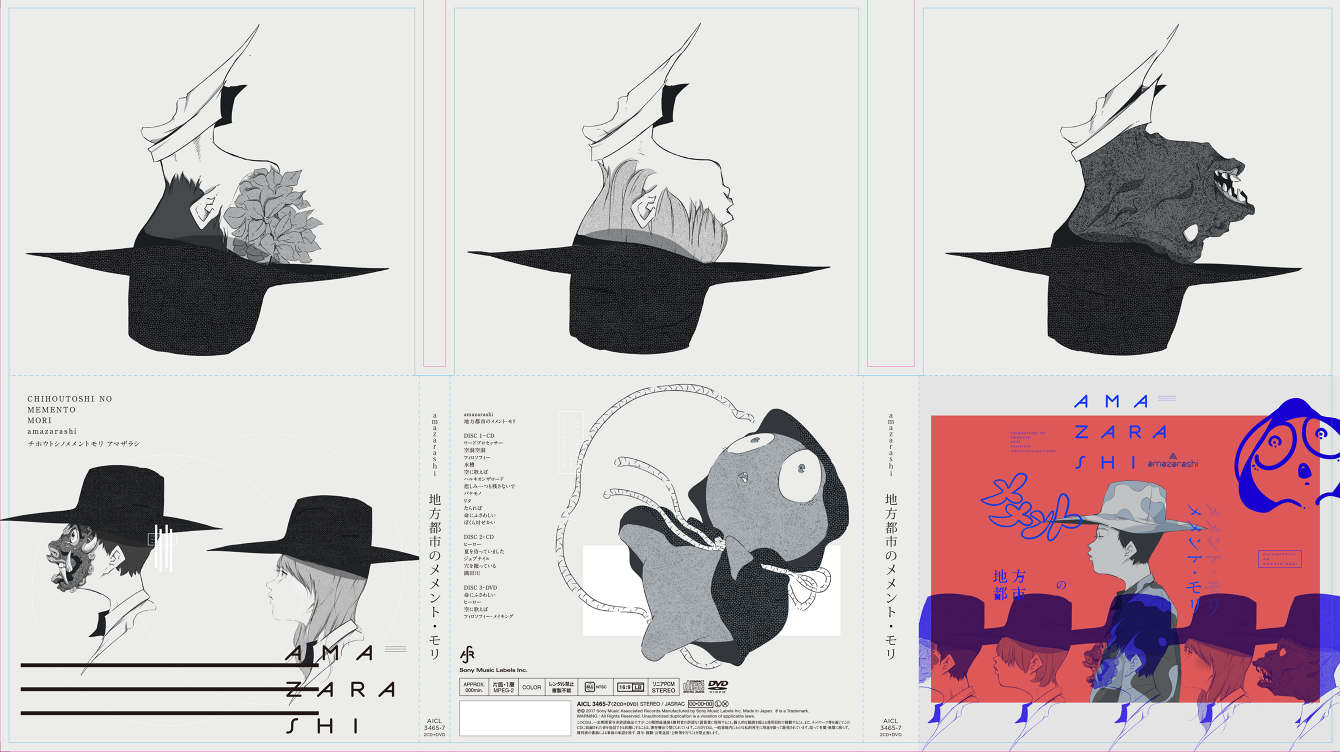Image resolution: width=1340 pixels, height=752 pixels.
Task: Click the DVD Video logo
Action: click(x=718, y=687)
